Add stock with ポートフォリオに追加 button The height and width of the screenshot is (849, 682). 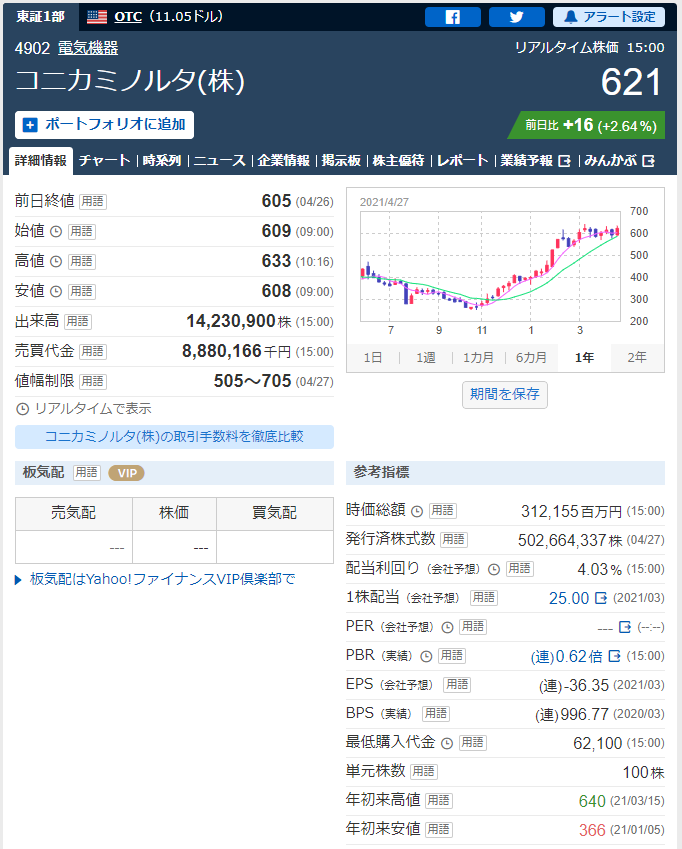pyautogui.click(x=104, y=125)
